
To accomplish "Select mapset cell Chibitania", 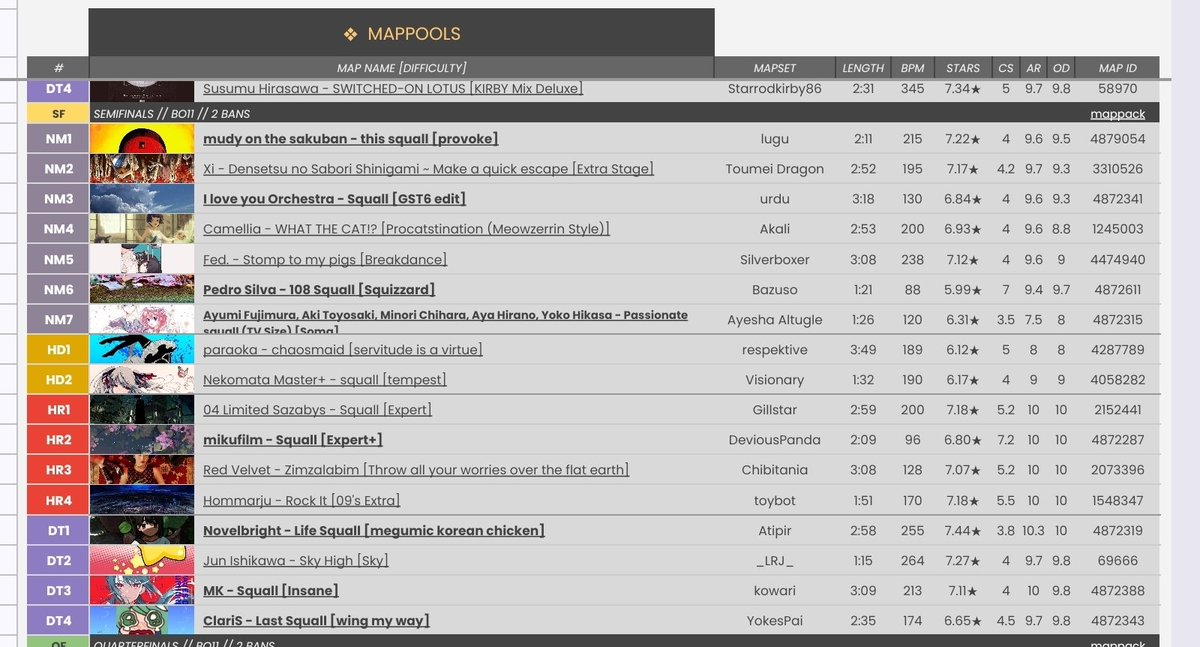I will [x=775, y=470].
